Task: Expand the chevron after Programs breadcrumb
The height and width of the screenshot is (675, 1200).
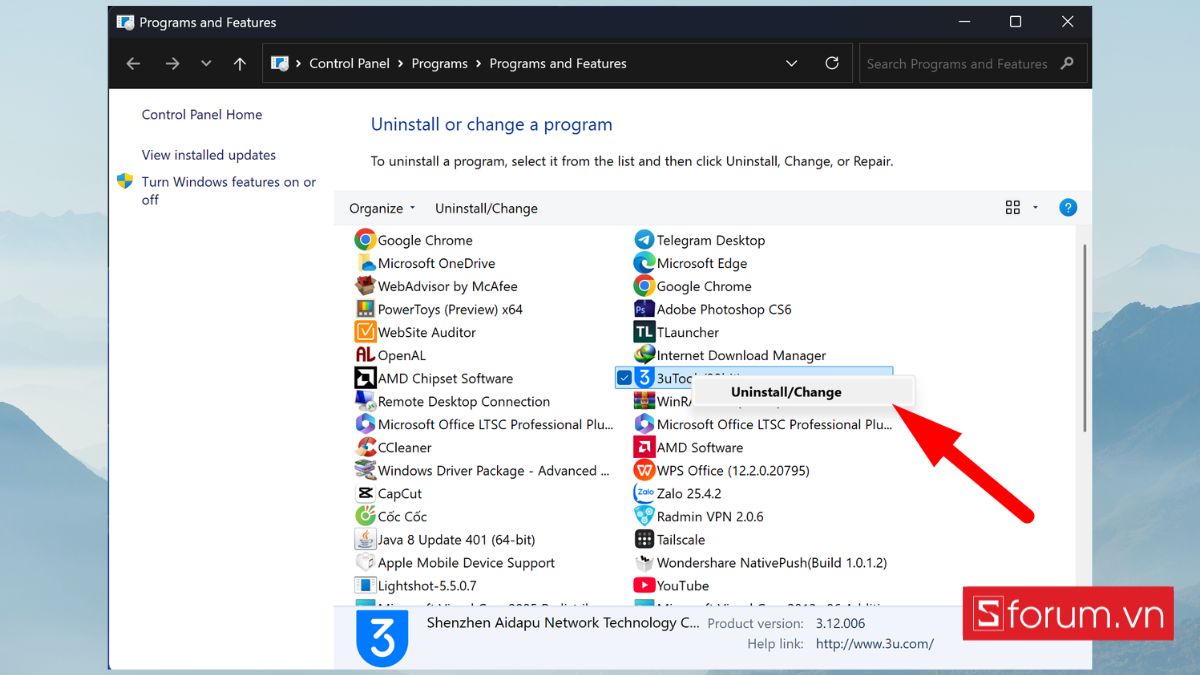Action: 479,63
